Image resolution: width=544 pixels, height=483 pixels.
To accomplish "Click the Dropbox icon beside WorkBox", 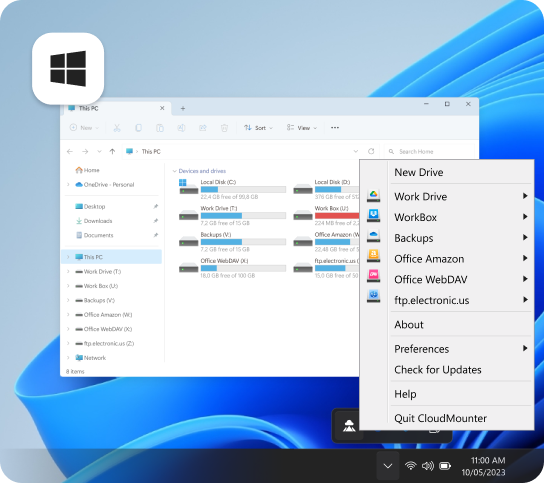I will pos(373,215).
